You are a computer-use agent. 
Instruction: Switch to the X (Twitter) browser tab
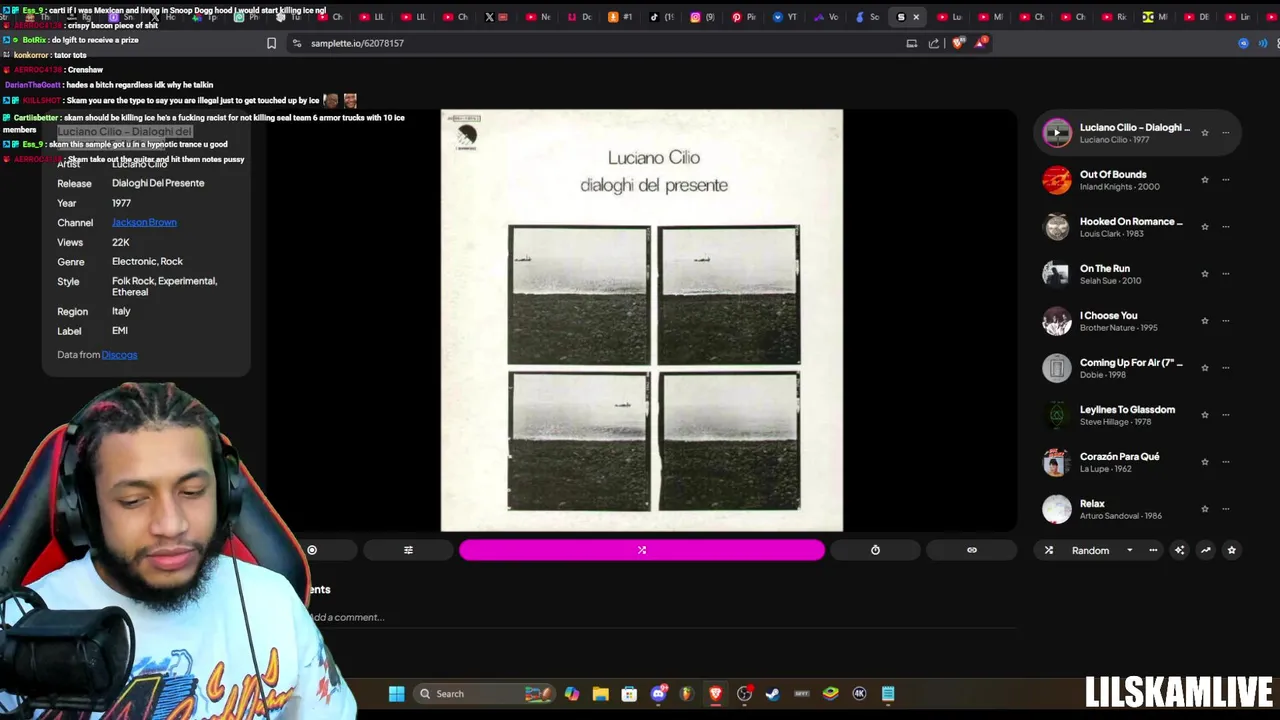pos(495,17)
